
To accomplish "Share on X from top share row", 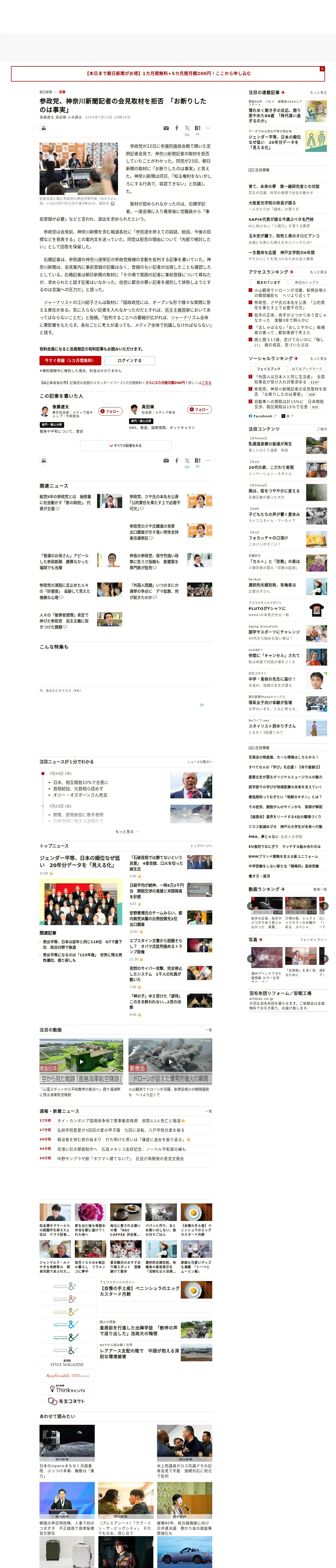I will [187, 128].
